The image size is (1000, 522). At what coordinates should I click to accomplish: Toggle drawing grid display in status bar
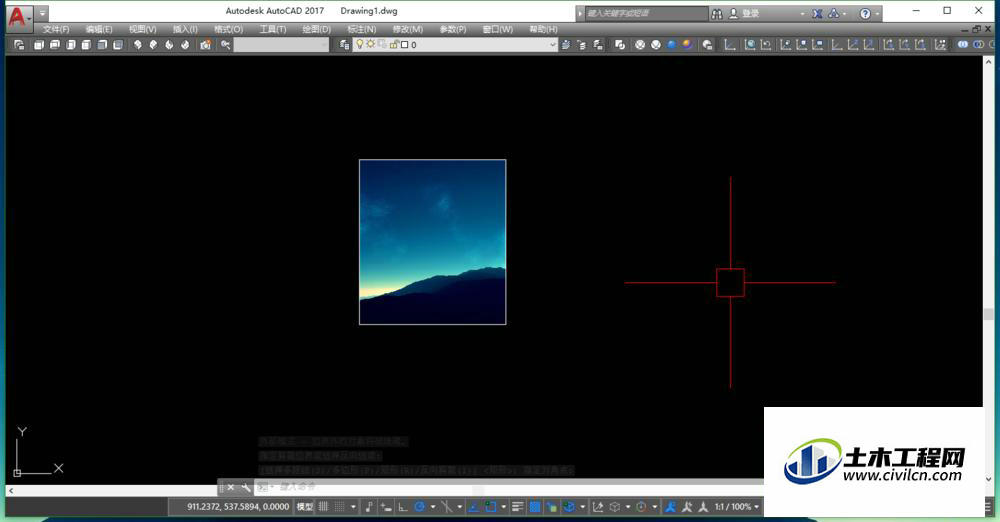click(323, 507)
